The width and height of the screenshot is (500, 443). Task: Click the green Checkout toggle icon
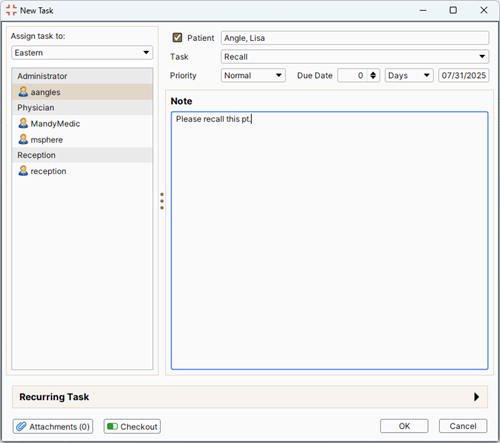coord(112,426)
